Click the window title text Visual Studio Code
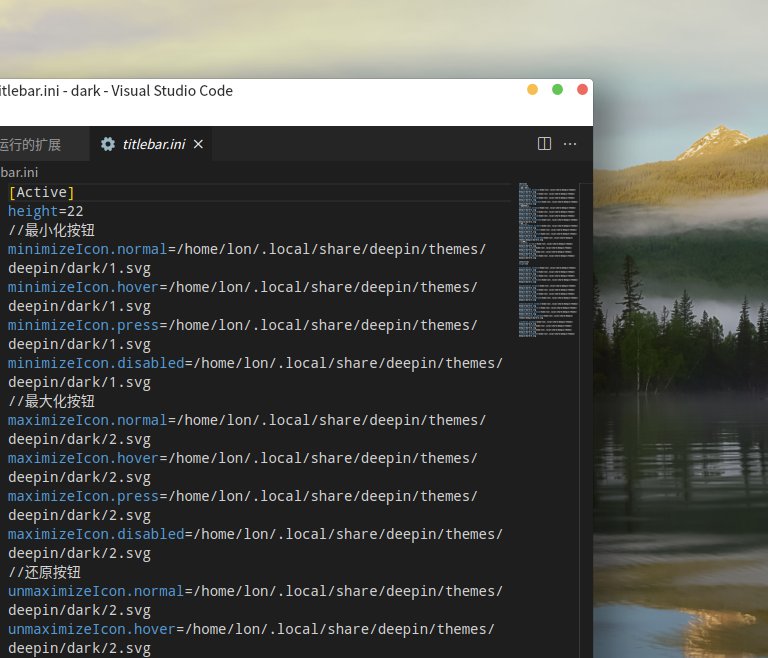The height and width of the screenshot is (658, 768). click(172, 91)
